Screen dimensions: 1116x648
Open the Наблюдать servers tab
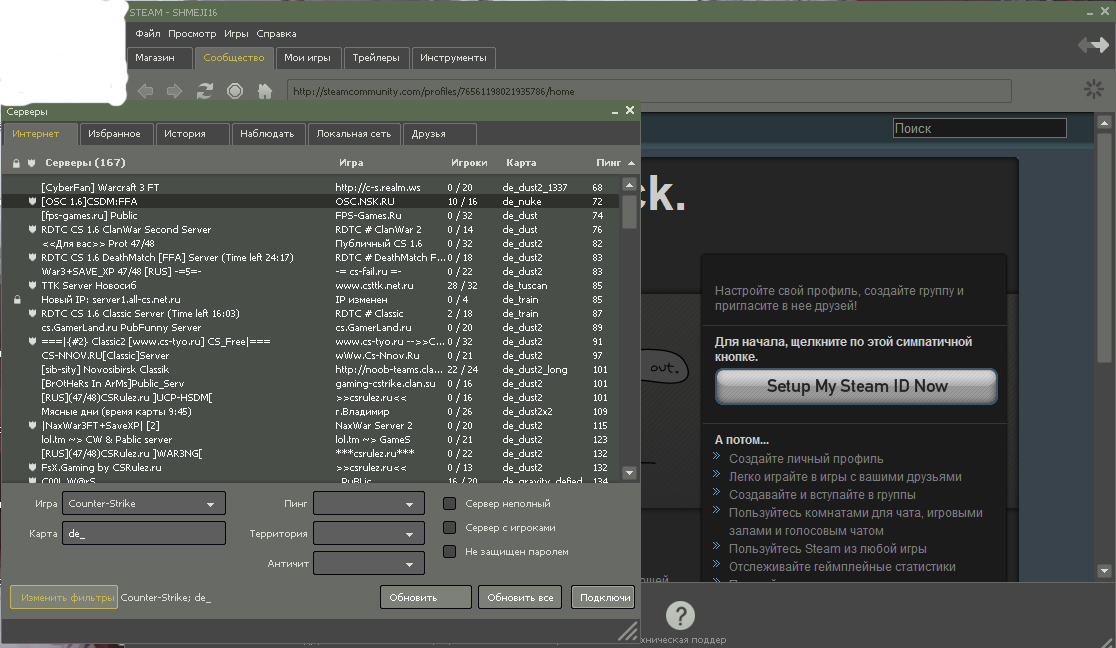tap(268, 134)
